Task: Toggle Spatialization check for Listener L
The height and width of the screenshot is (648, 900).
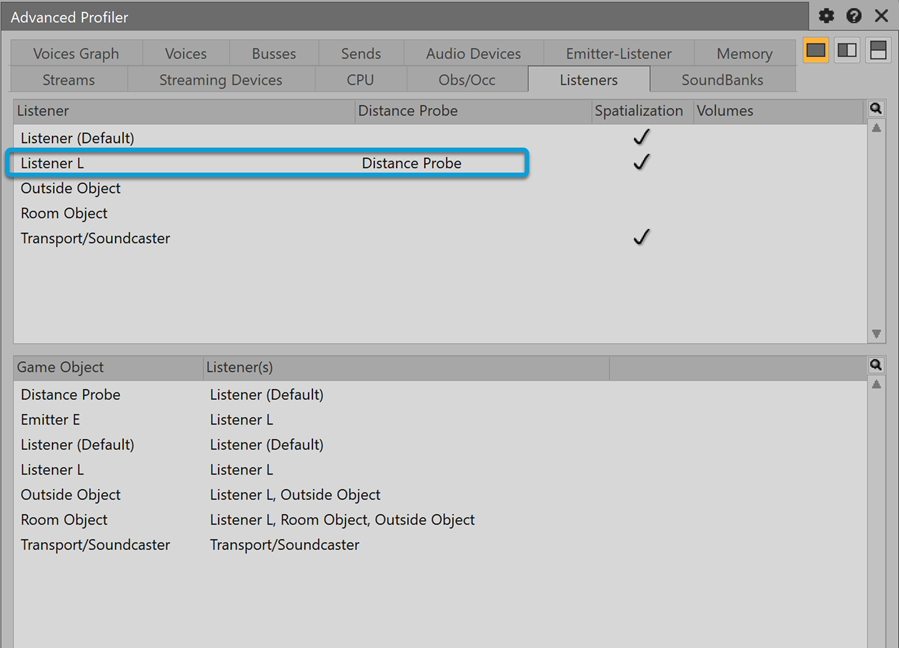Action: click(x=642, y=162)
